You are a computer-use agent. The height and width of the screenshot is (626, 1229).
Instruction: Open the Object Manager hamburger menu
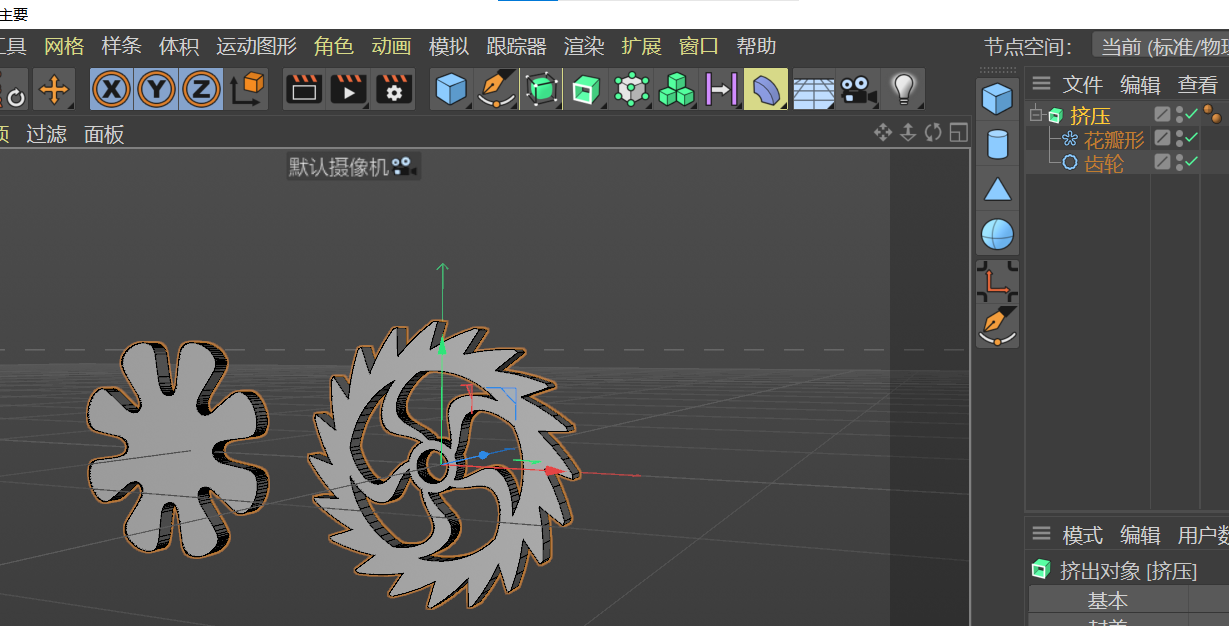pos(1042,84)
